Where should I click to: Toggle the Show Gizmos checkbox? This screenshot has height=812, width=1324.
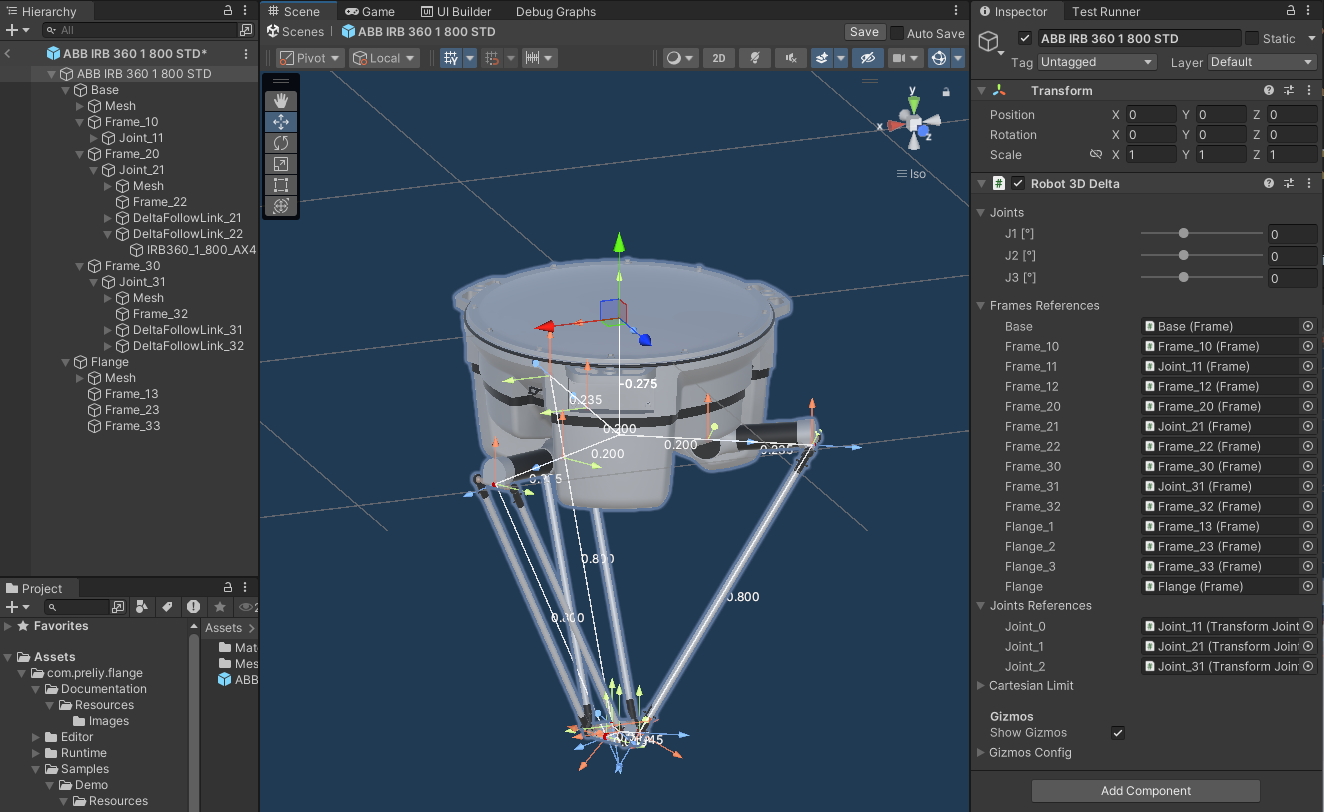pos(1118,733)
